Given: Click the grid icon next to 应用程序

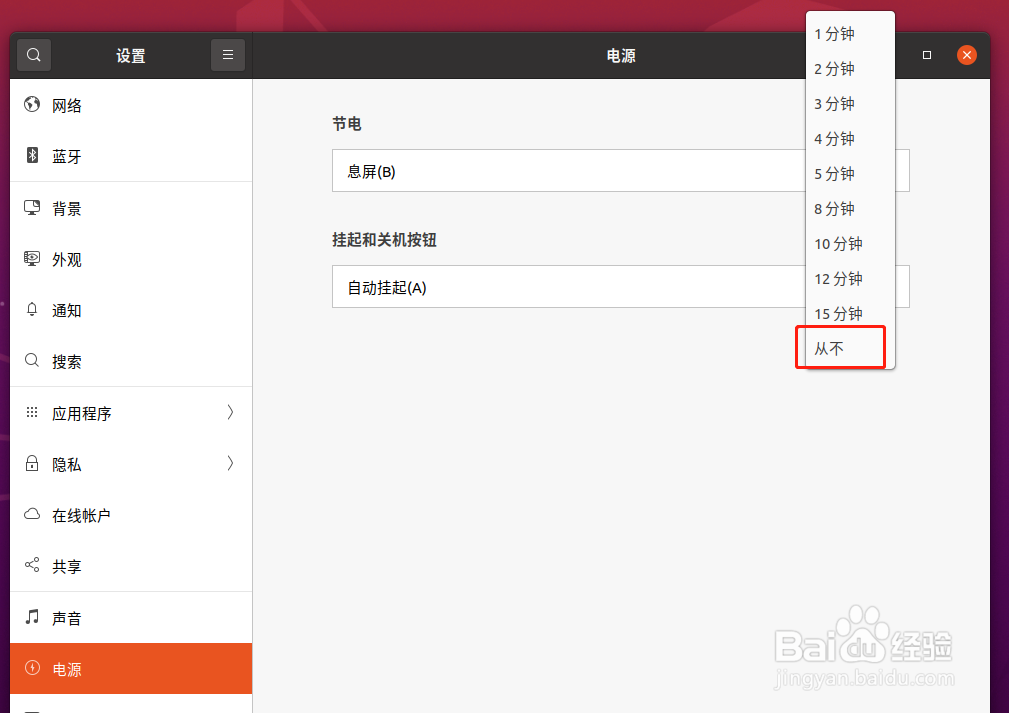Looking at the screenshot, I should [32, 412].
